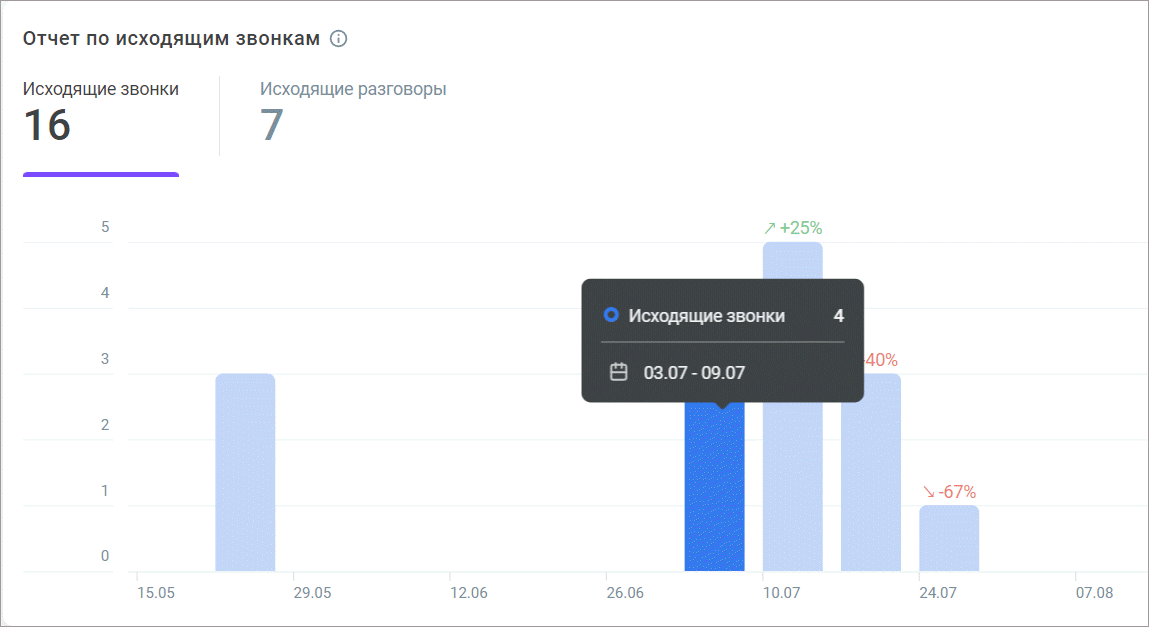
Task: Click the +25% growth label
Action: pyautogui.click(x=801, y=229)
